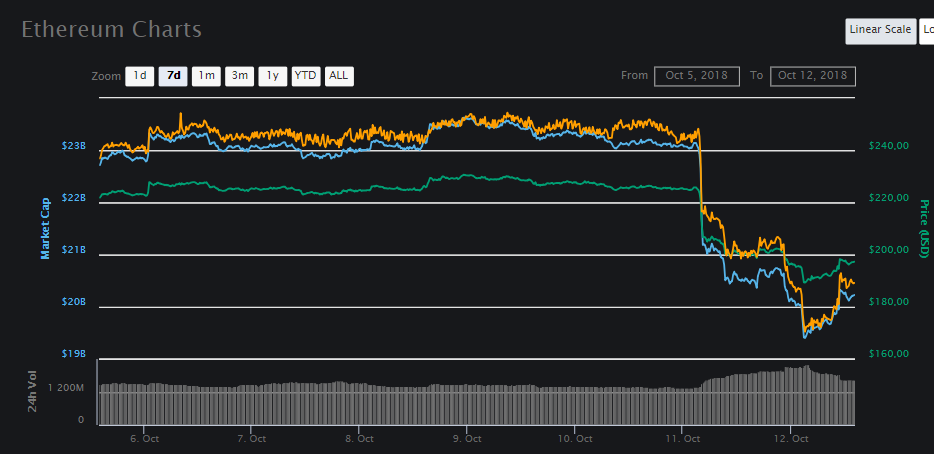This screenshot has height=454, width=934.
Task: Click the $22B market cap label
Action: [74, 198]
